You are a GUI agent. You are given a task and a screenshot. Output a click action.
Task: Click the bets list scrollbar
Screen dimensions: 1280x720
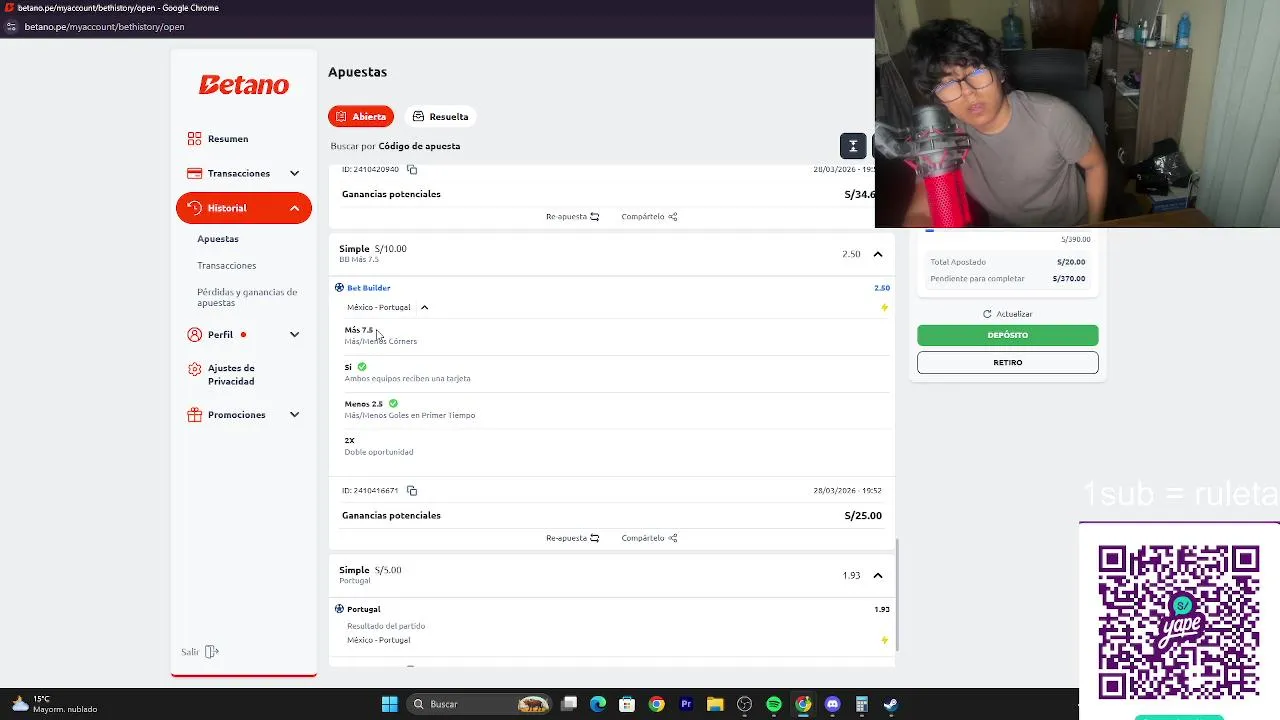pyautogui.click(x=897, y=594)
